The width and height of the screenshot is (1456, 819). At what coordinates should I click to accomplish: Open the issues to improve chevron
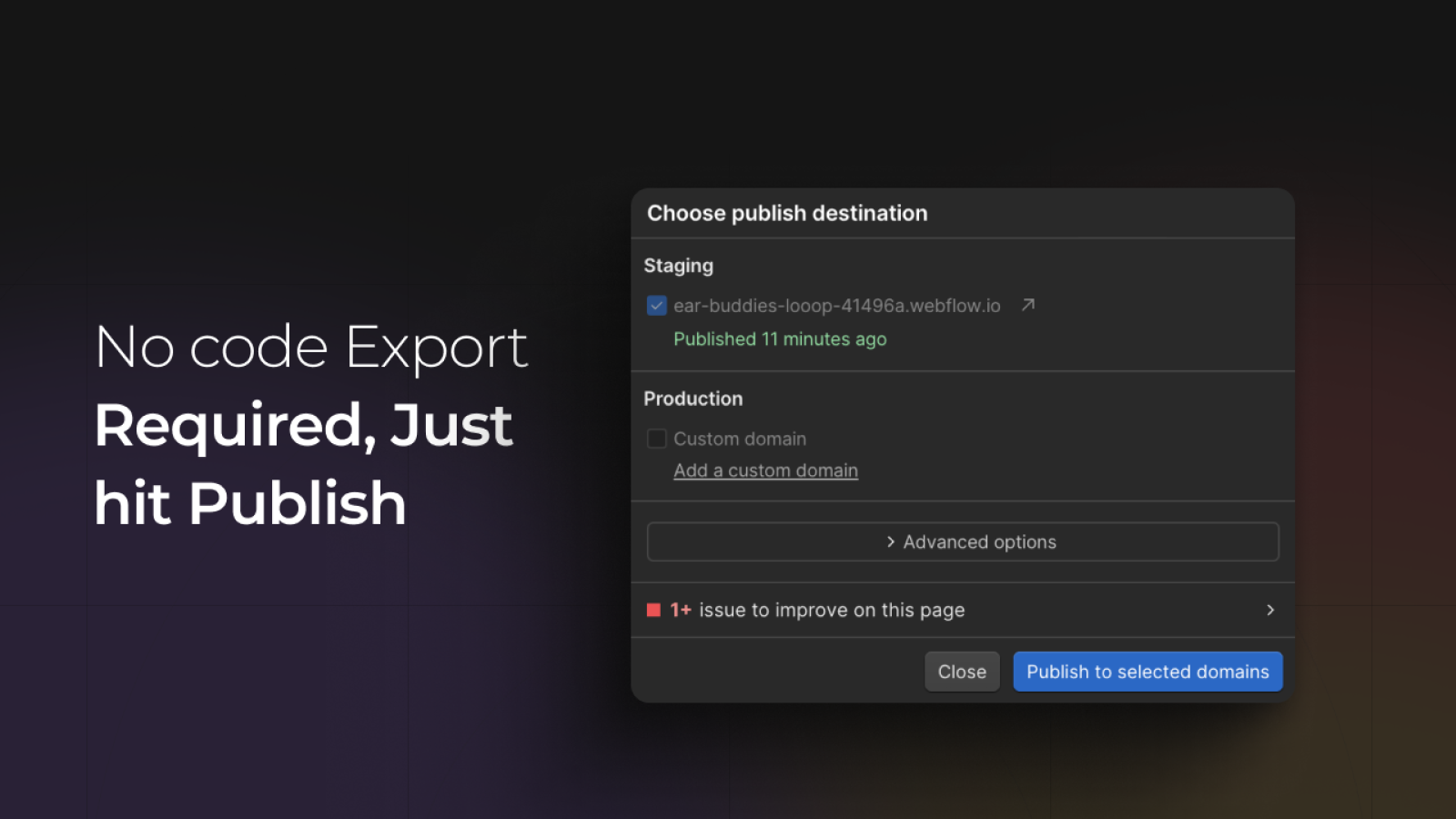pyautogui.click(x=1270, y=610)
